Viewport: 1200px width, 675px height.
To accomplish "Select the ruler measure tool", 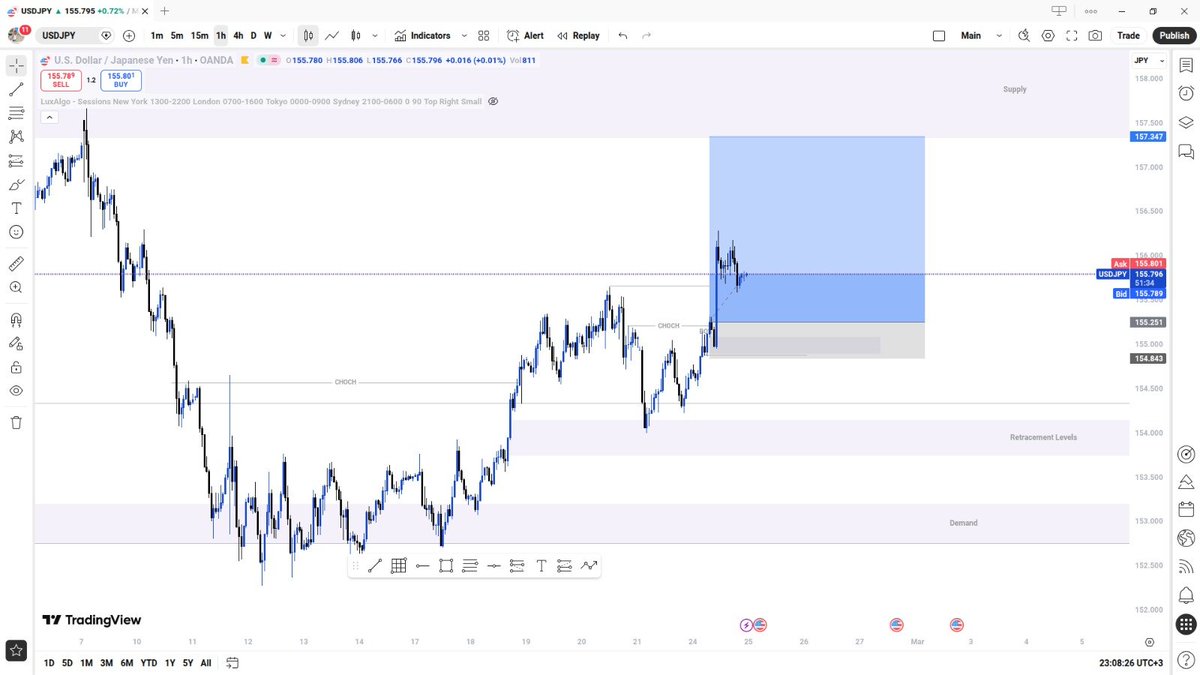I will [x=16, y=263].
